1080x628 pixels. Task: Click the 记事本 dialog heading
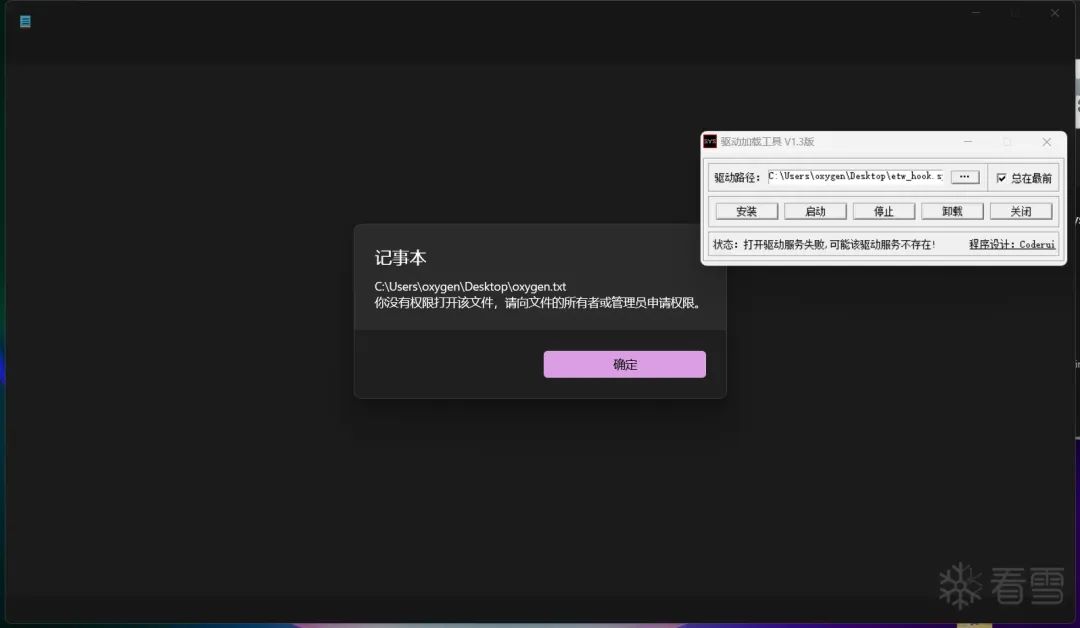click(400, 257)
